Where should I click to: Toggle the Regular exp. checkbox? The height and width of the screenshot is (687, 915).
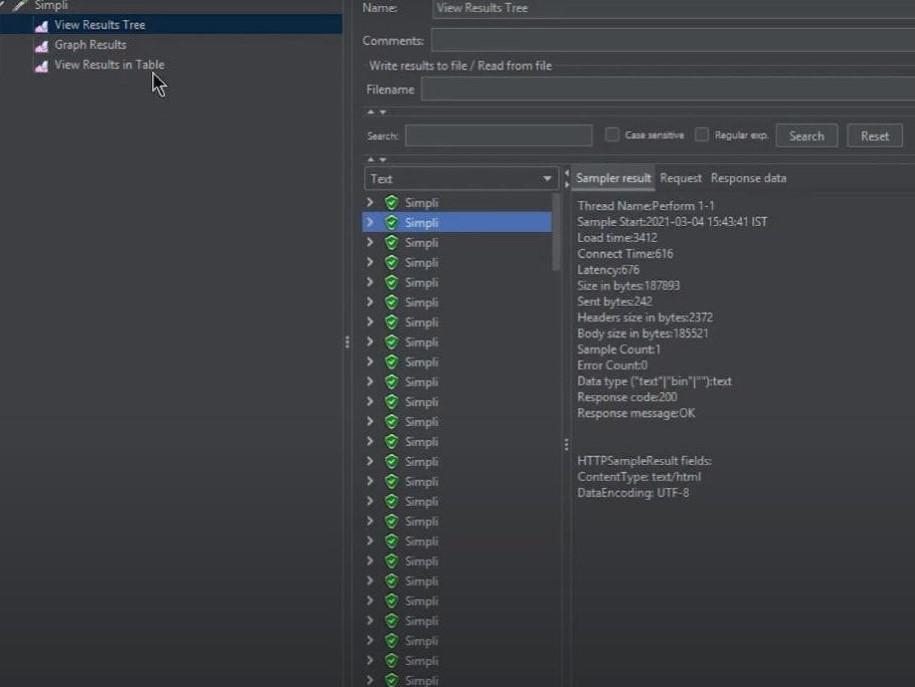(702, 135)
